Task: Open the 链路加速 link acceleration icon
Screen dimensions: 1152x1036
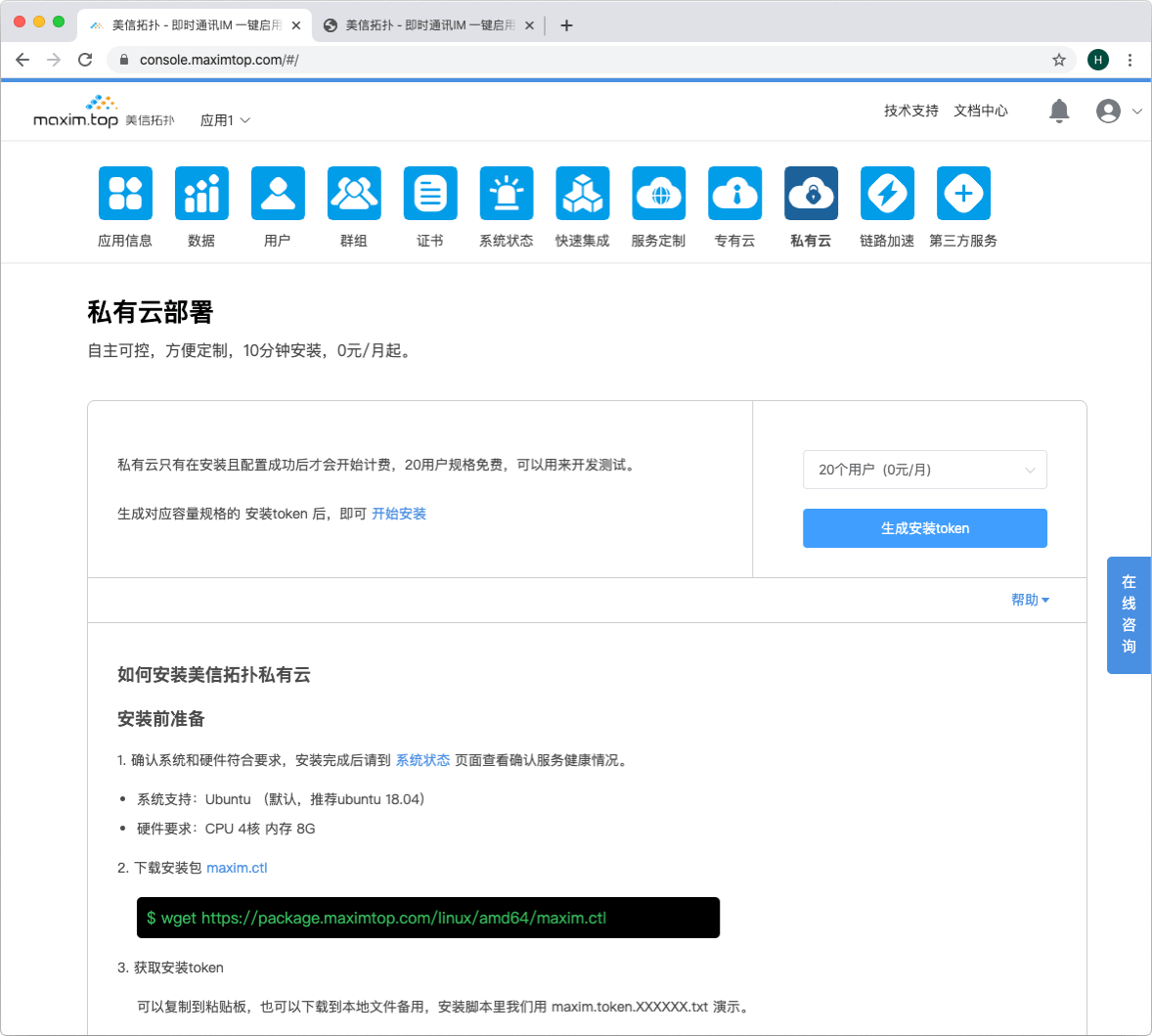Action: 888,194
